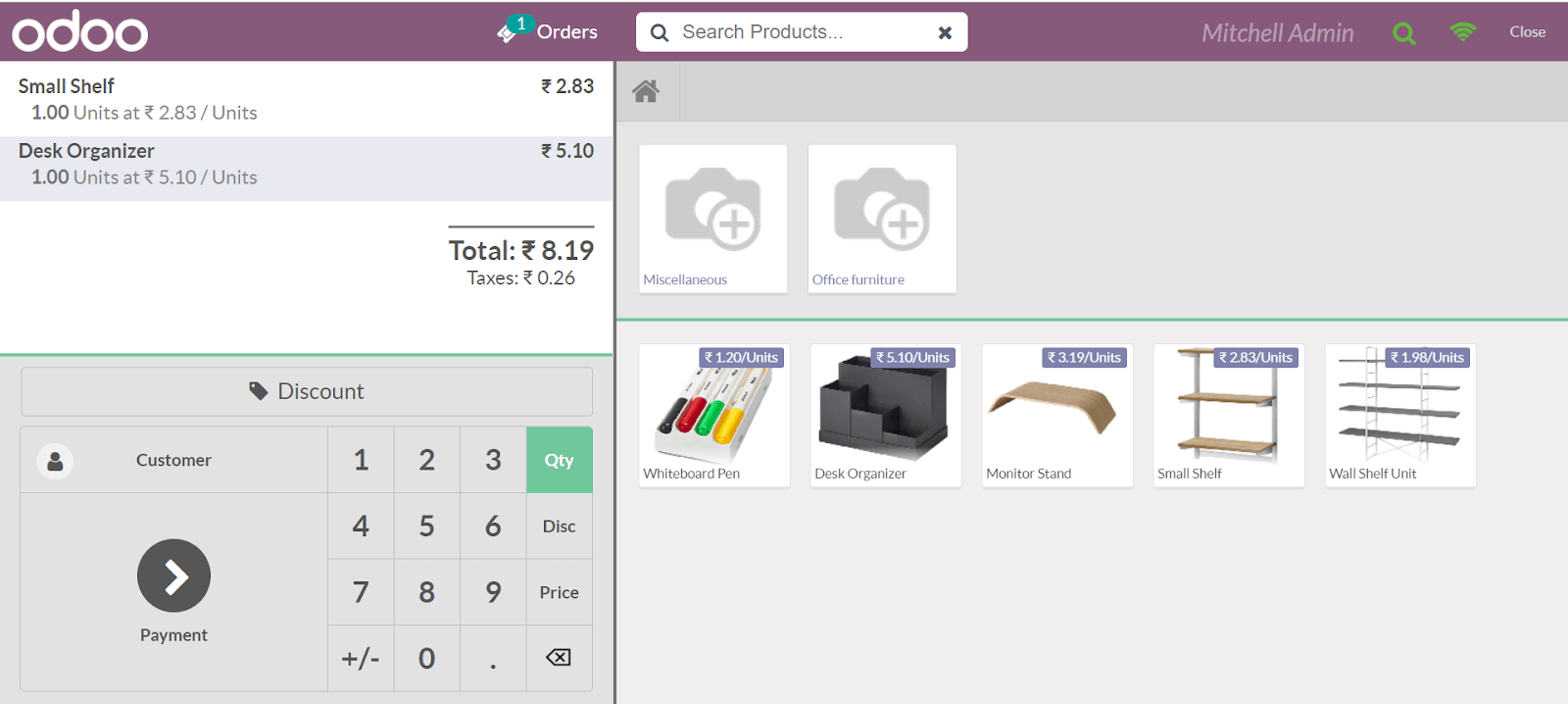Click the customer avatar icon
Screen dimensions: 1568x704
coord(55,461)
